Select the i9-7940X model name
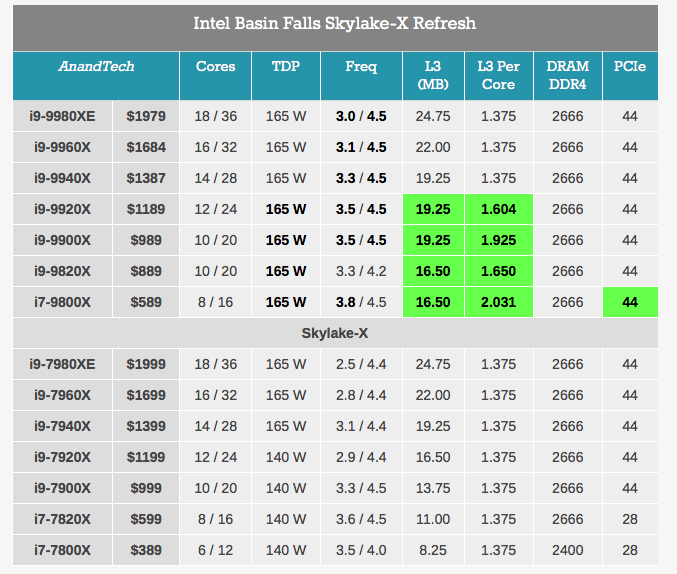Screen dimensions: 677x574 pos(62,426)
